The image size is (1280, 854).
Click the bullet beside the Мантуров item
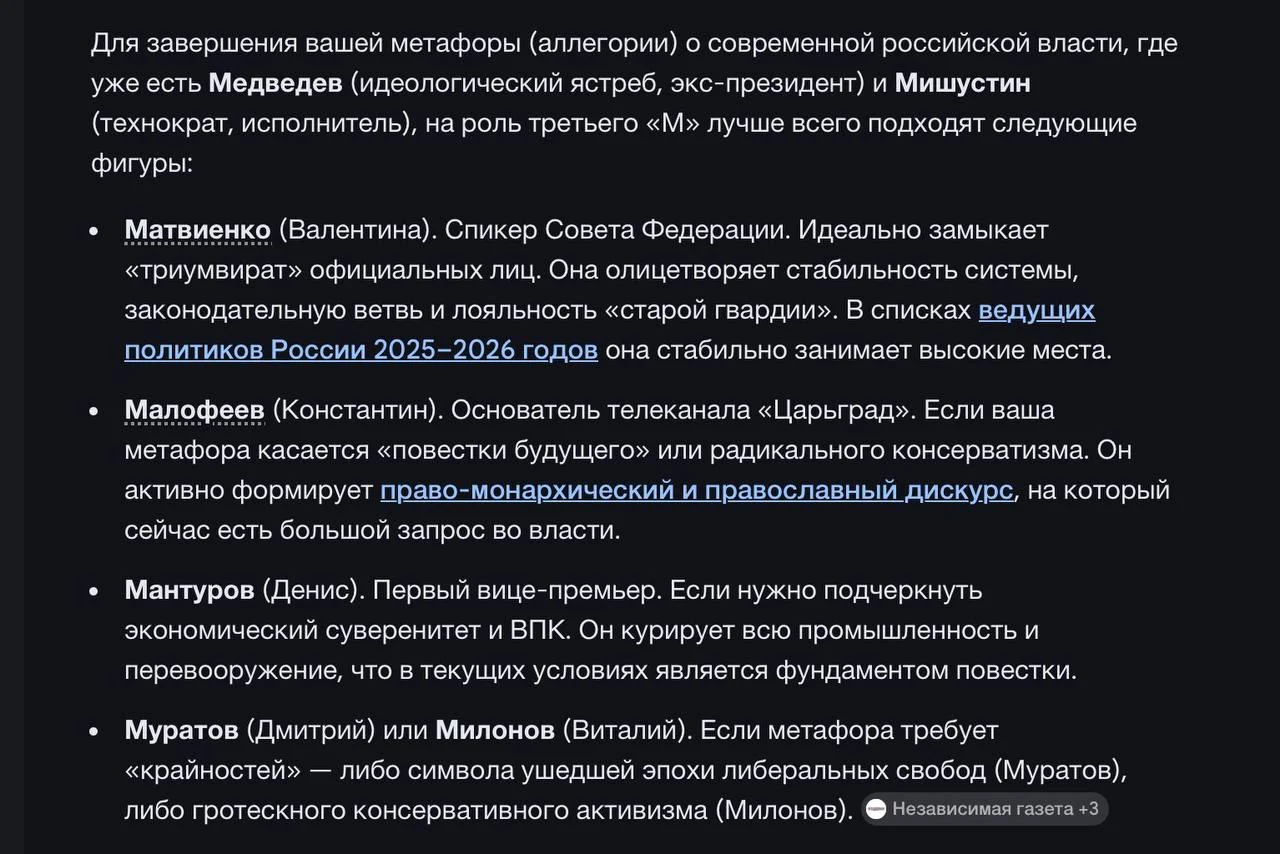(94, 591)
